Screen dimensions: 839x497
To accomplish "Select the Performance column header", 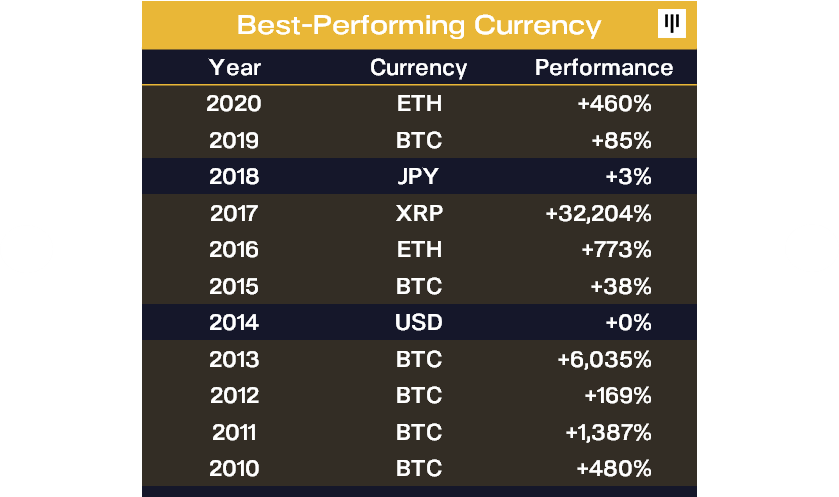I will [604, 67].
